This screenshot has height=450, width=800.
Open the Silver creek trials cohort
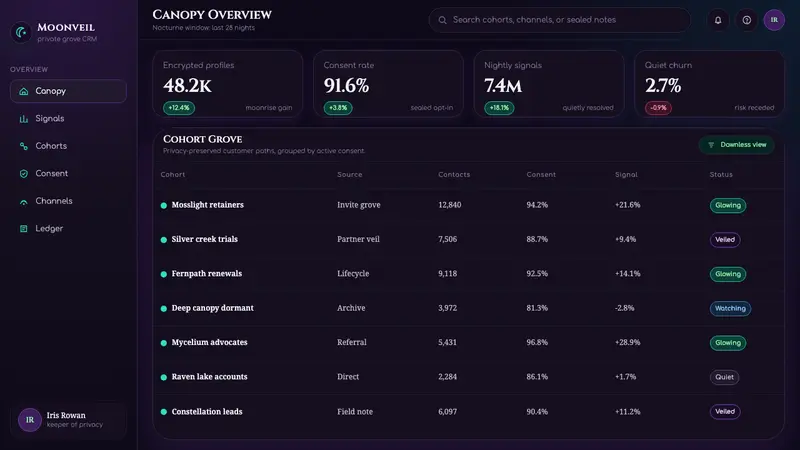[x=205, y=239]
